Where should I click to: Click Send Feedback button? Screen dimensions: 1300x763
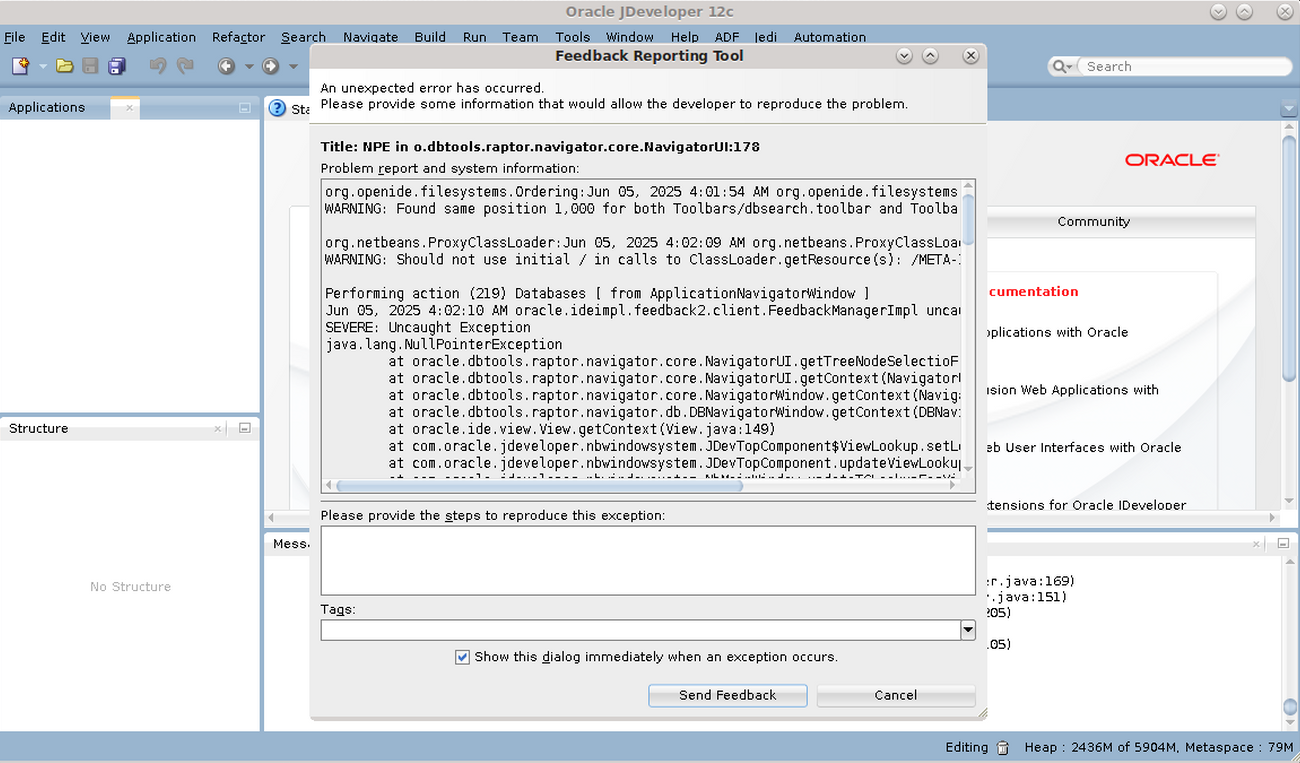[727, 695]
